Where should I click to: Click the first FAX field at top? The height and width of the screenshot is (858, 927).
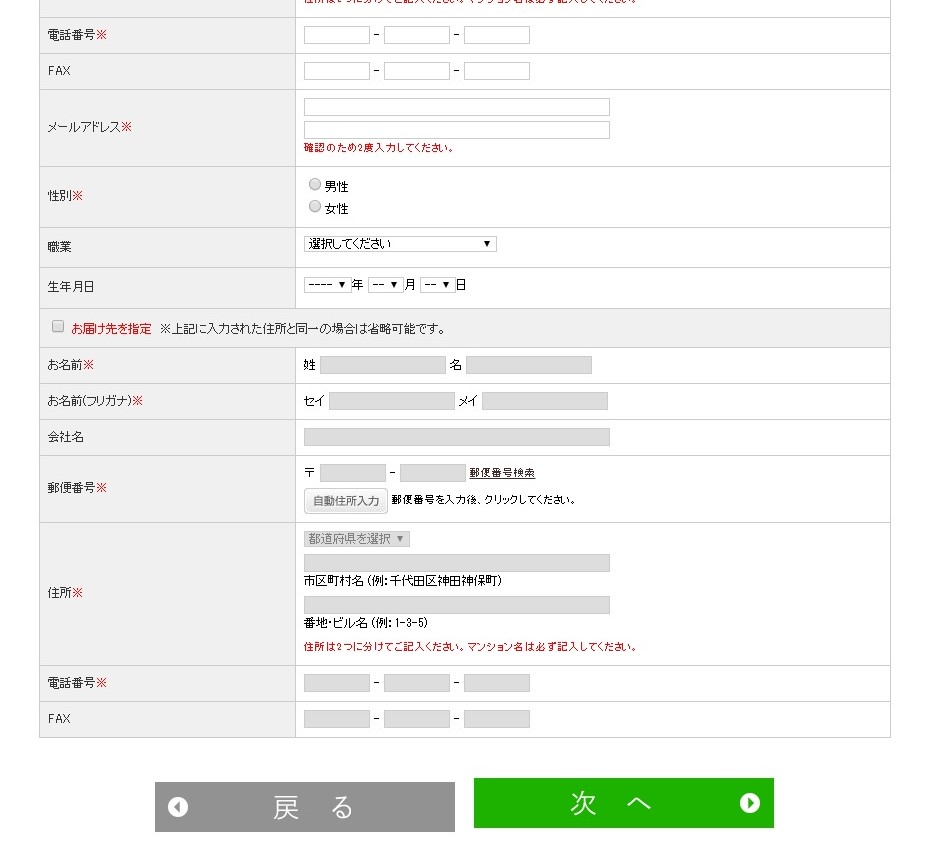[x=337, y=71]
